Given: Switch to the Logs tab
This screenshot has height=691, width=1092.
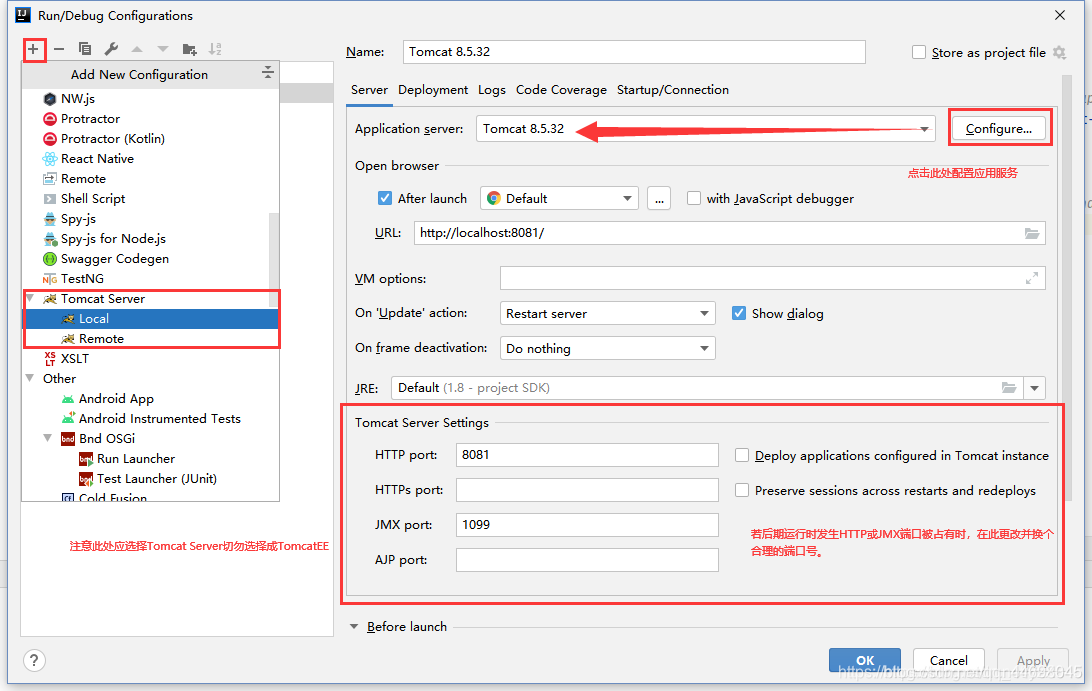Looking at the screenshot, I should (492, 90).
